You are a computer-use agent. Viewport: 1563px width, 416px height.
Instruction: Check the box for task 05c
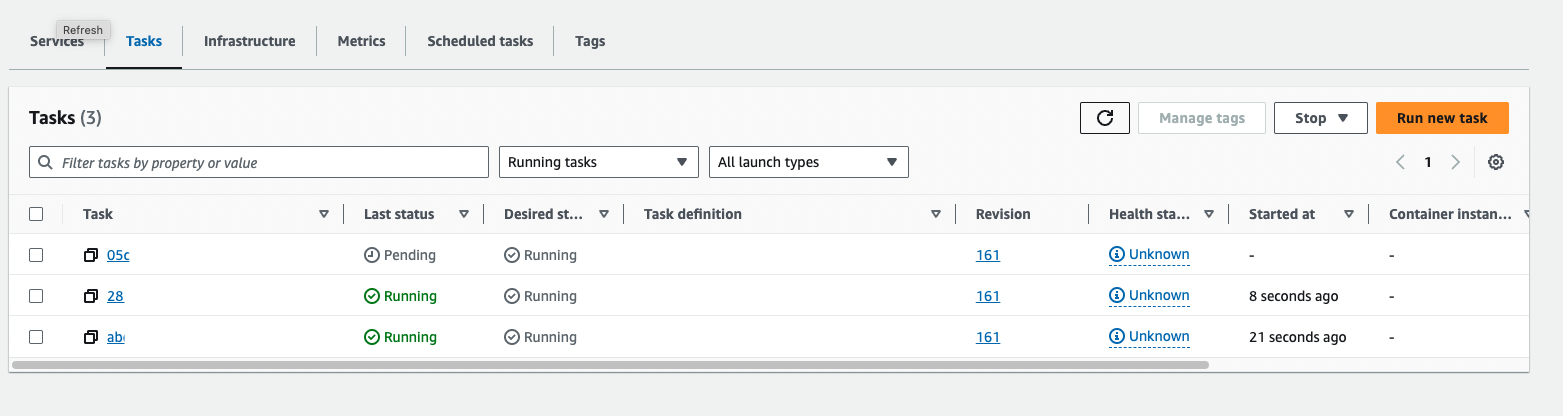36,255
